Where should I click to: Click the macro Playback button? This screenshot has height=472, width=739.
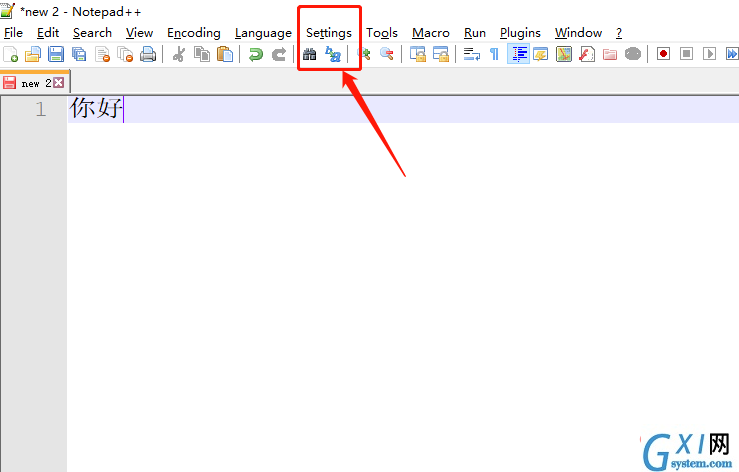(x=709, y=54)
